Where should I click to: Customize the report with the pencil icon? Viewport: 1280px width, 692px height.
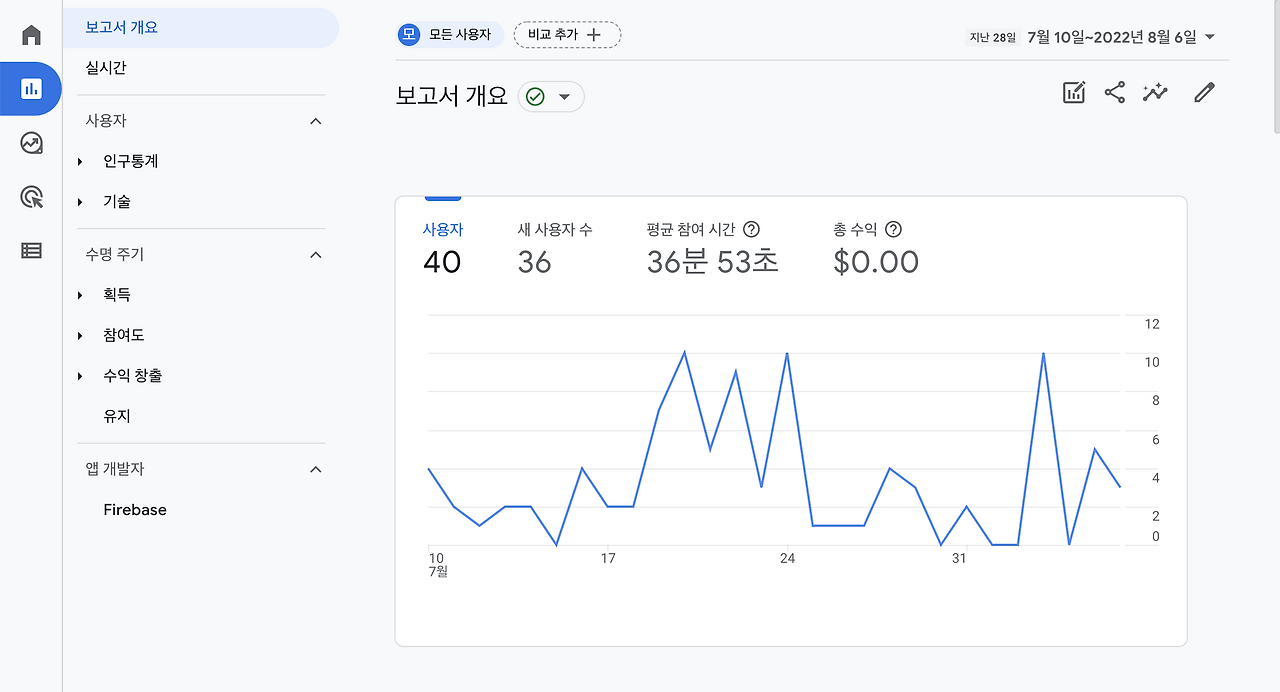point(1203,91)
